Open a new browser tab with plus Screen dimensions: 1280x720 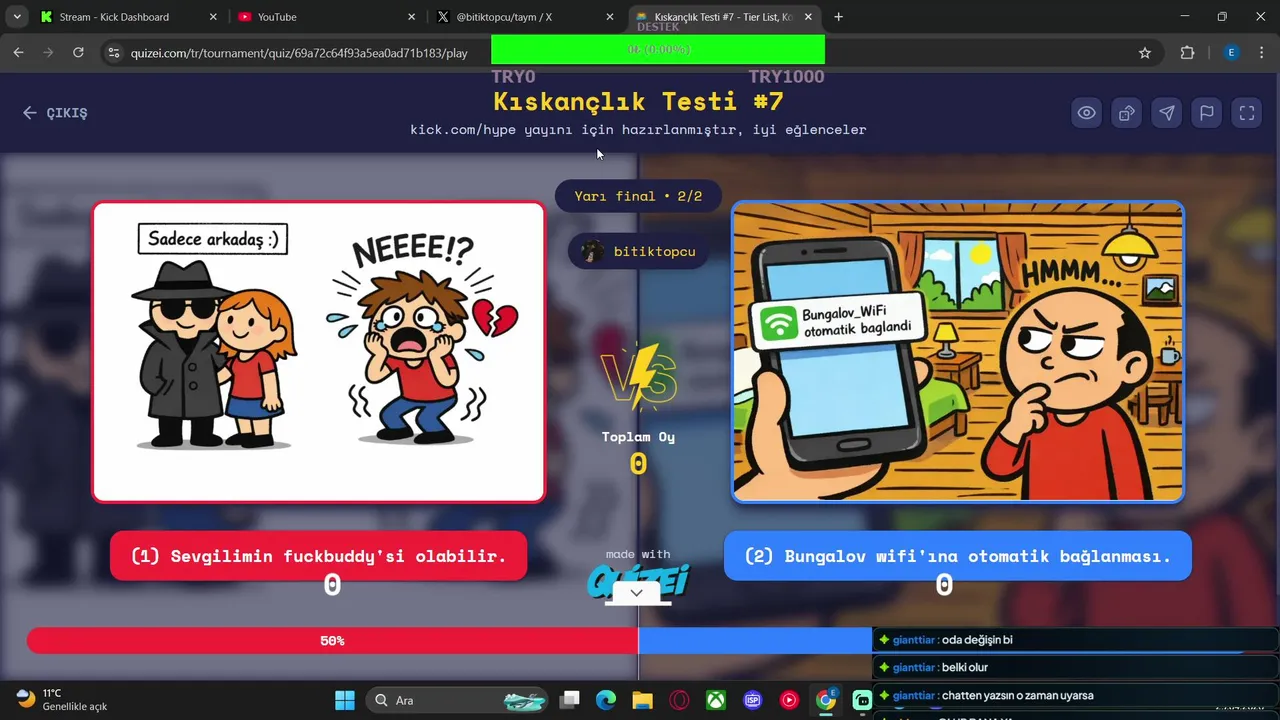[838, 17]
